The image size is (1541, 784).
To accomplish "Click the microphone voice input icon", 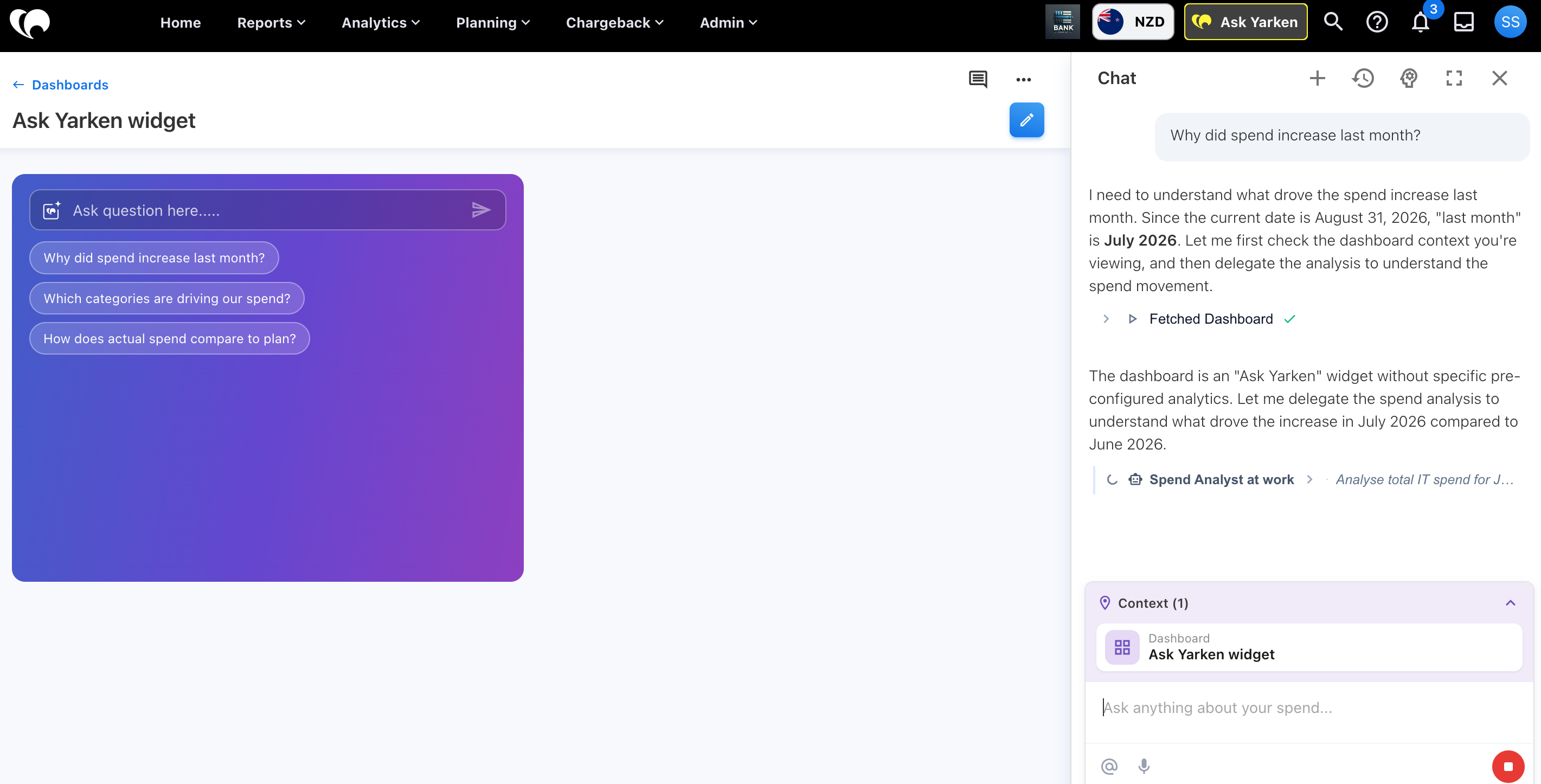I will pyautogui.click(x=1143, y=766).
